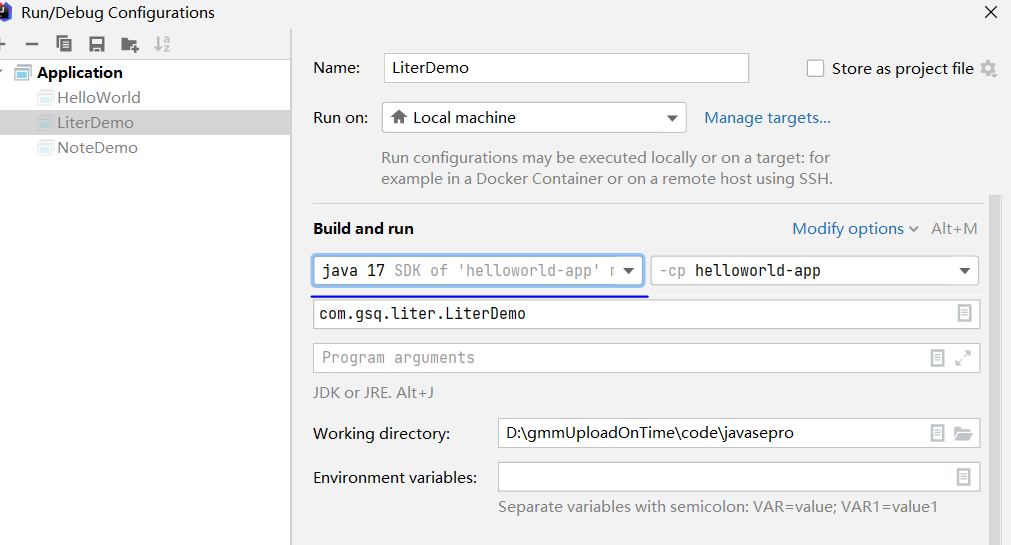Browse for working directory using folder icon
Screen dimensions: 1011x545
(963, 433)
